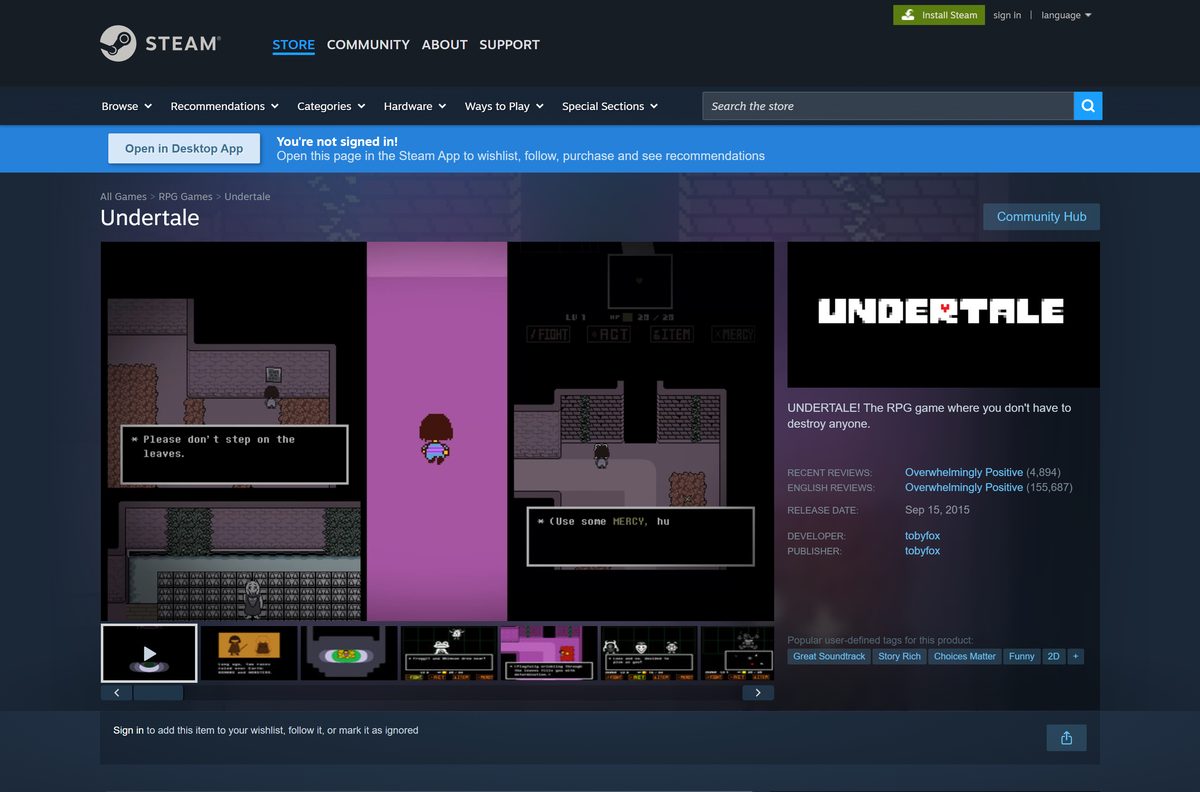Image resolution: width=1200 pixels, height=792 pixels.
Task: Expand the Categories menu
Action: [331, 106]
